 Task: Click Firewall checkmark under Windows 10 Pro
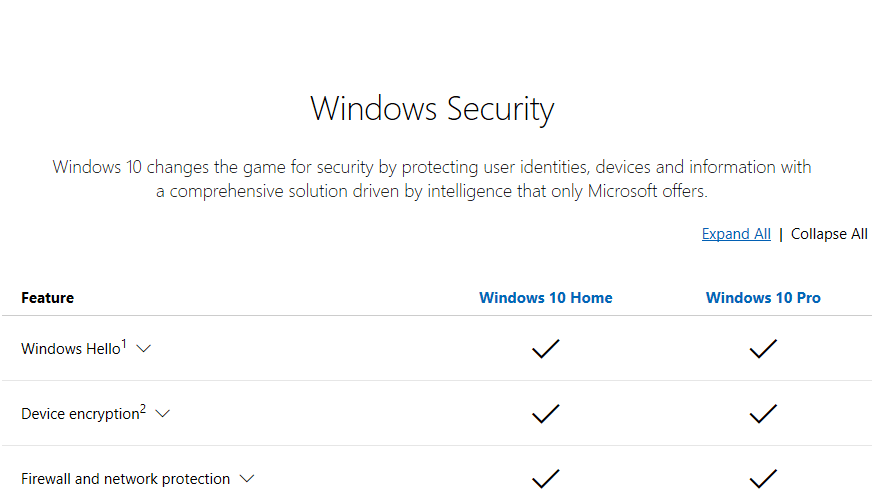click(763, 479)
